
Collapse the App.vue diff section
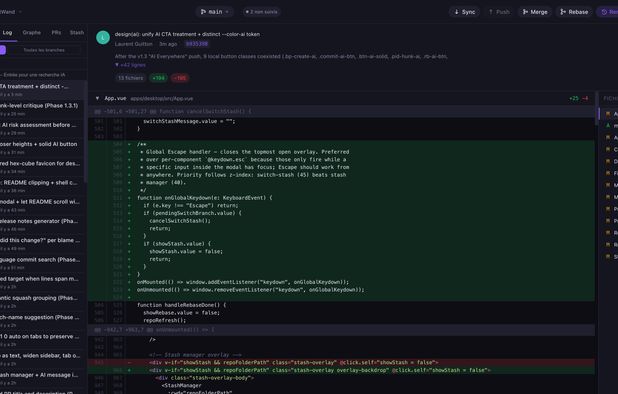point(97,98)
